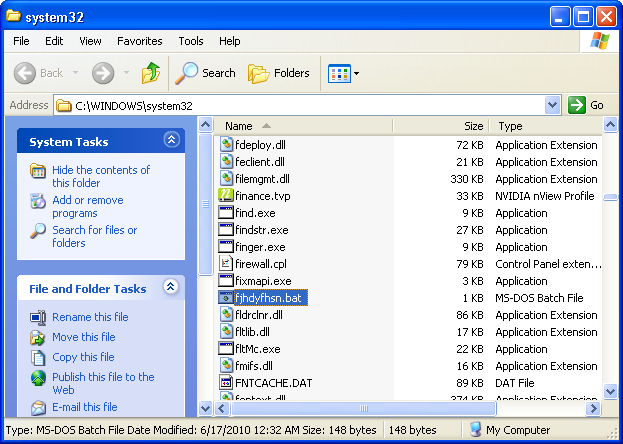Image resolution: width=623 pixels, height=444 pixels.
Task: Collapse the System Tasks panel
Action: [172, 140]
